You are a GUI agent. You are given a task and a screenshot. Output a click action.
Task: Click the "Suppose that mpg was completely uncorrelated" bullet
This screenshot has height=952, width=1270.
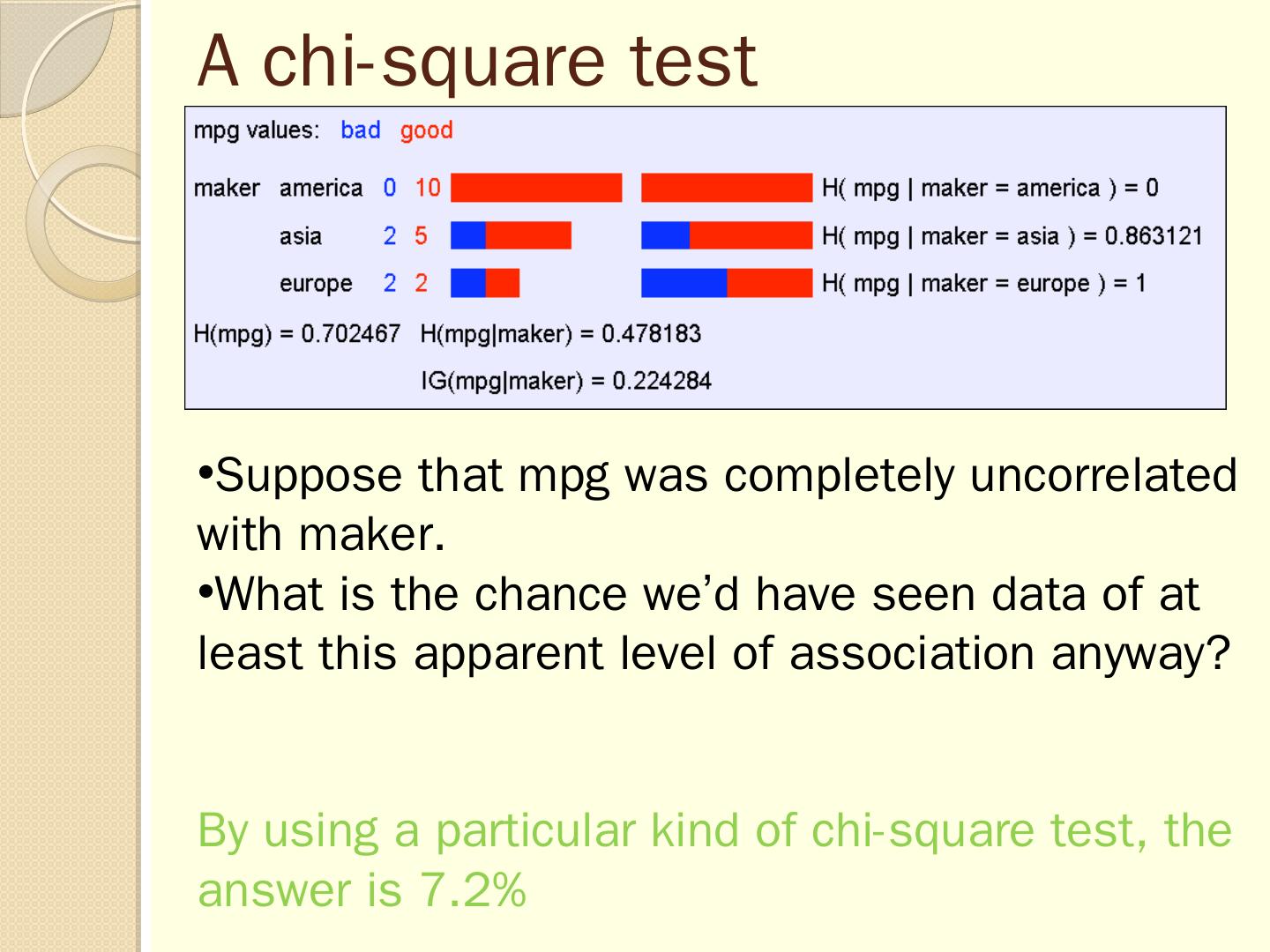[x=716, y=476]
